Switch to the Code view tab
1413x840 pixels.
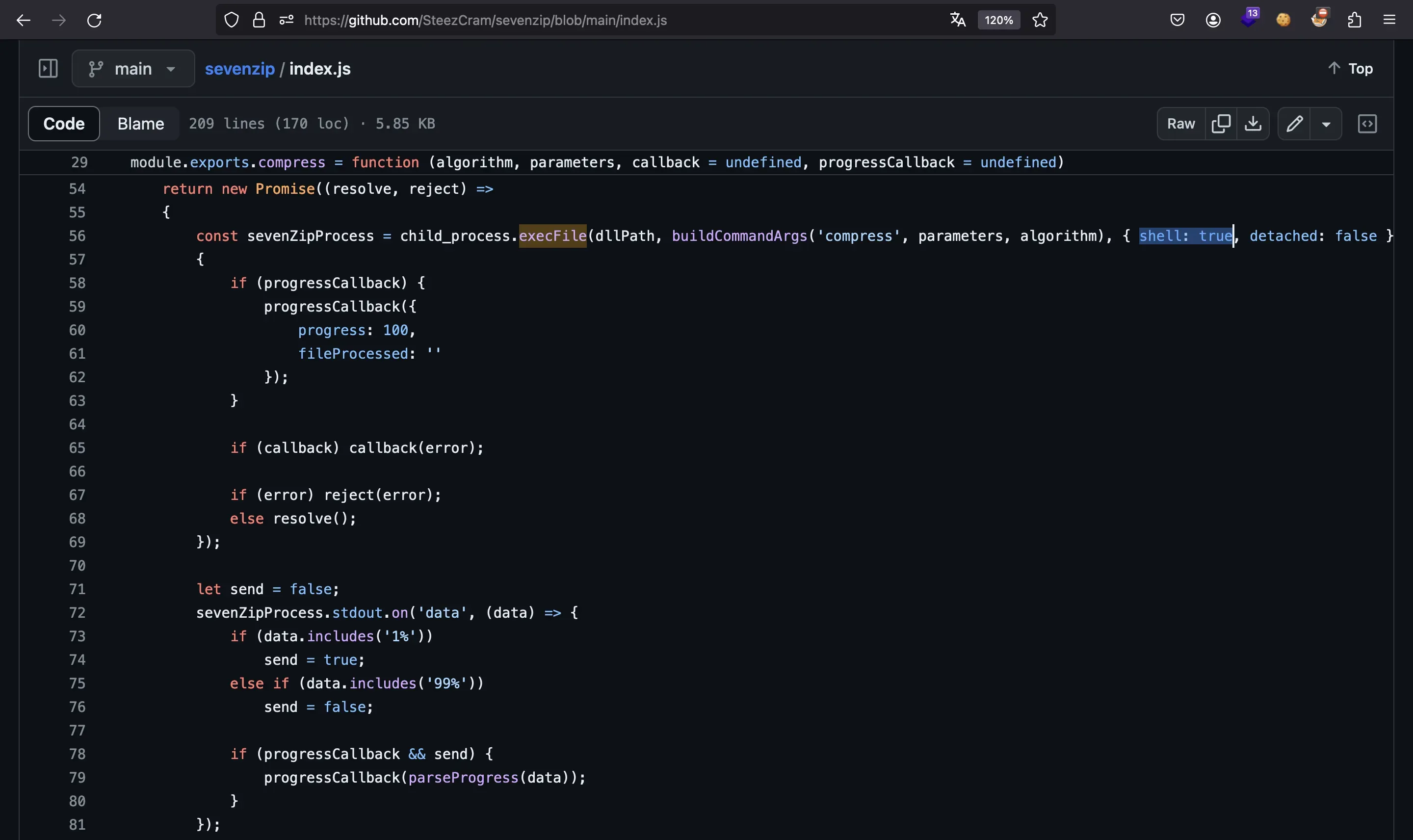(64, 123)
